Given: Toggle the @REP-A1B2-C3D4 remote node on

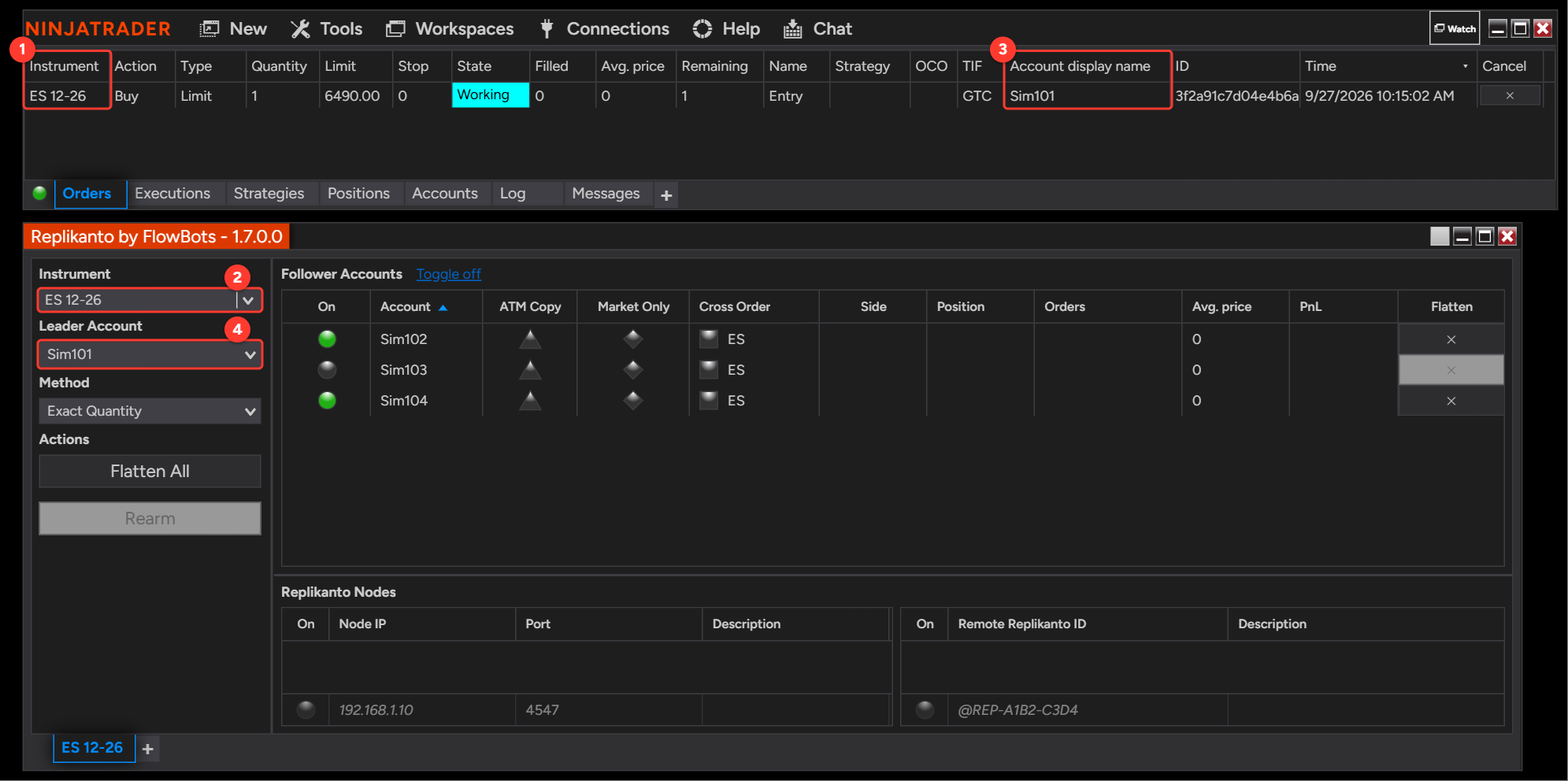Looking at the screenshot, I should (925, 709).
